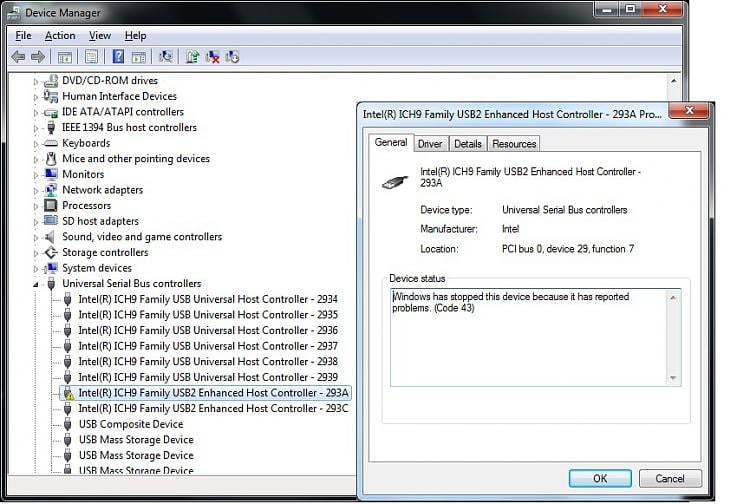Screen dimensions: 750x504
Task: Click device tree scrollbar up arrow
Action: click(x=673, y=81)
